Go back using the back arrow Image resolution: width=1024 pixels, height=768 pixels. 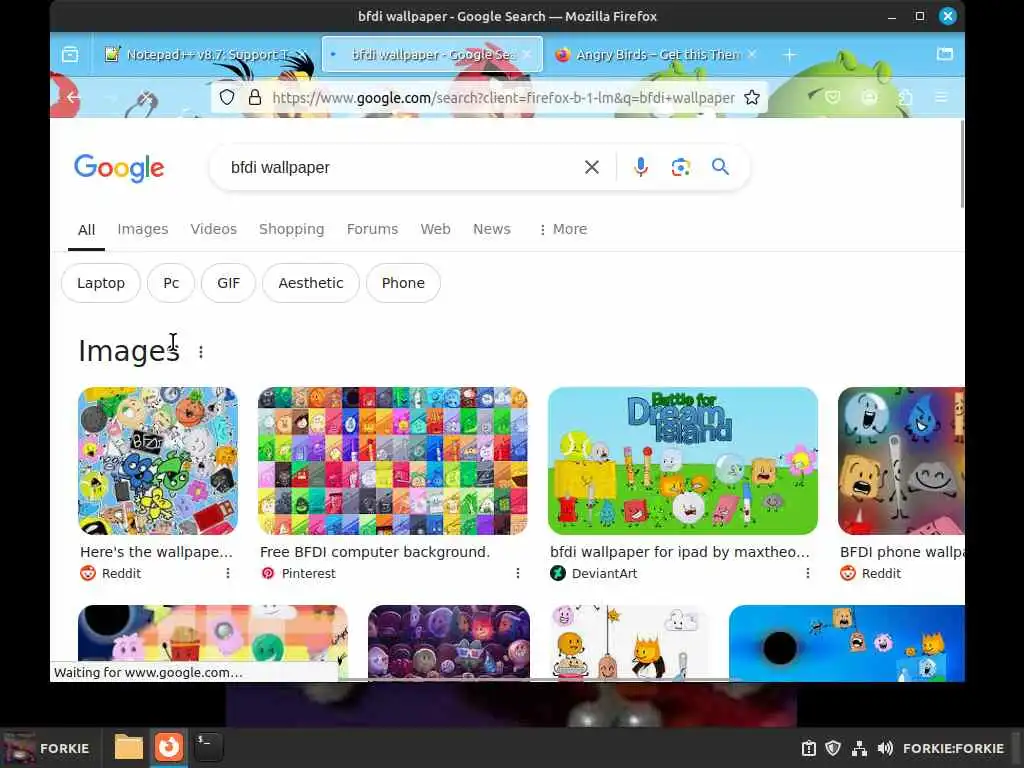[x=73, y=98]
